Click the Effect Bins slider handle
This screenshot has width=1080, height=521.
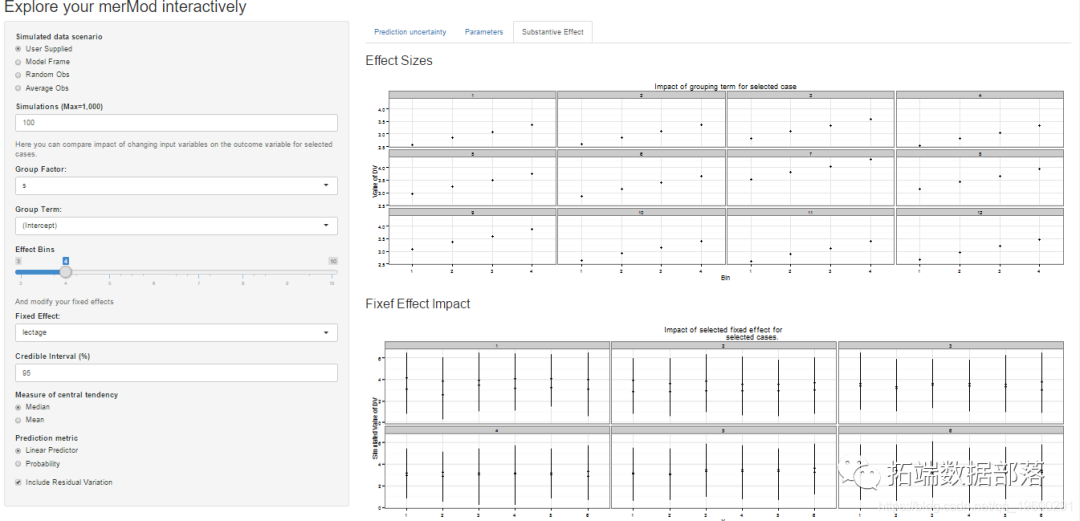tap(65, 272)
